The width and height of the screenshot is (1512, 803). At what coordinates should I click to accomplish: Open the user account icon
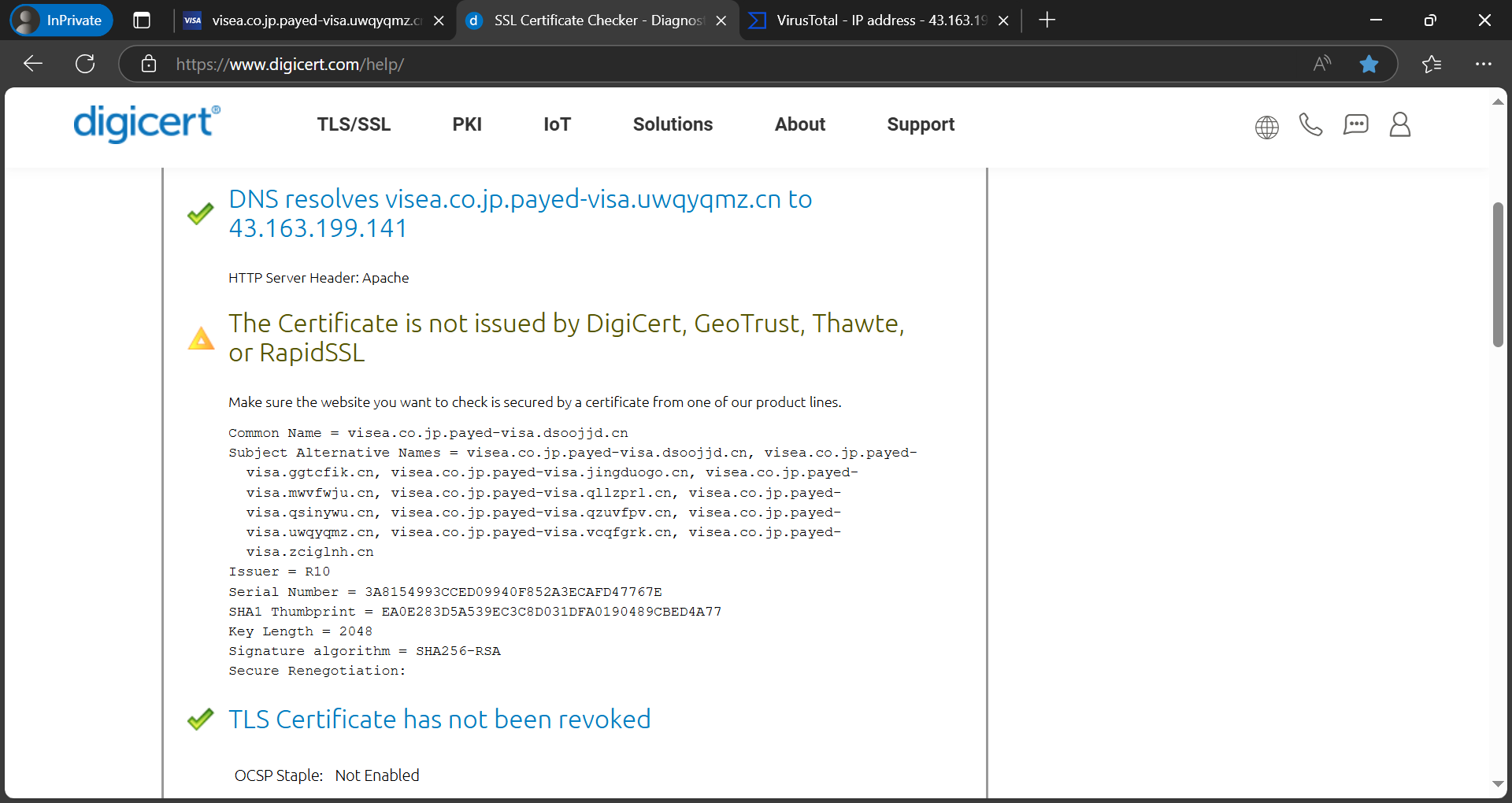(x=1399, y=124)
